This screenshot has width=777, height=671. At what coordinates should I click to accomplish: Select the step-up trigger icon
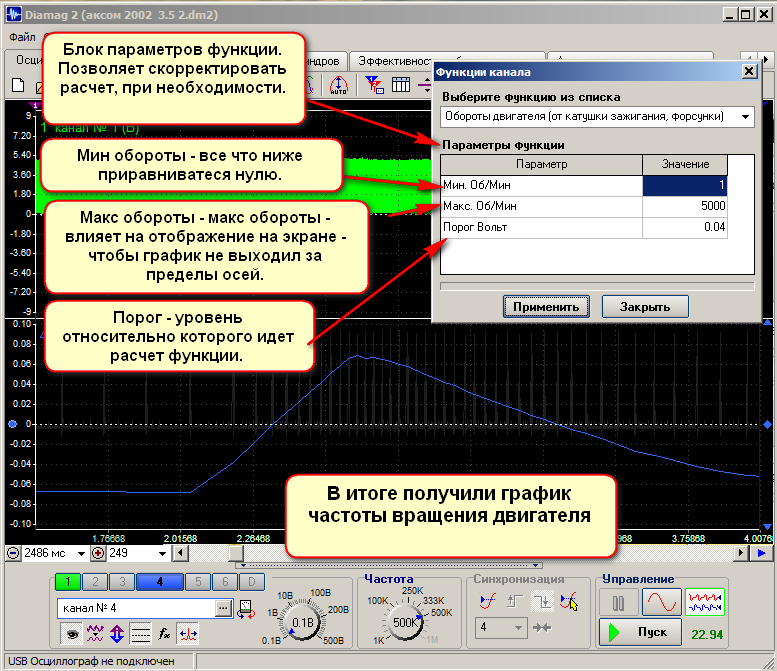(515, 601)
